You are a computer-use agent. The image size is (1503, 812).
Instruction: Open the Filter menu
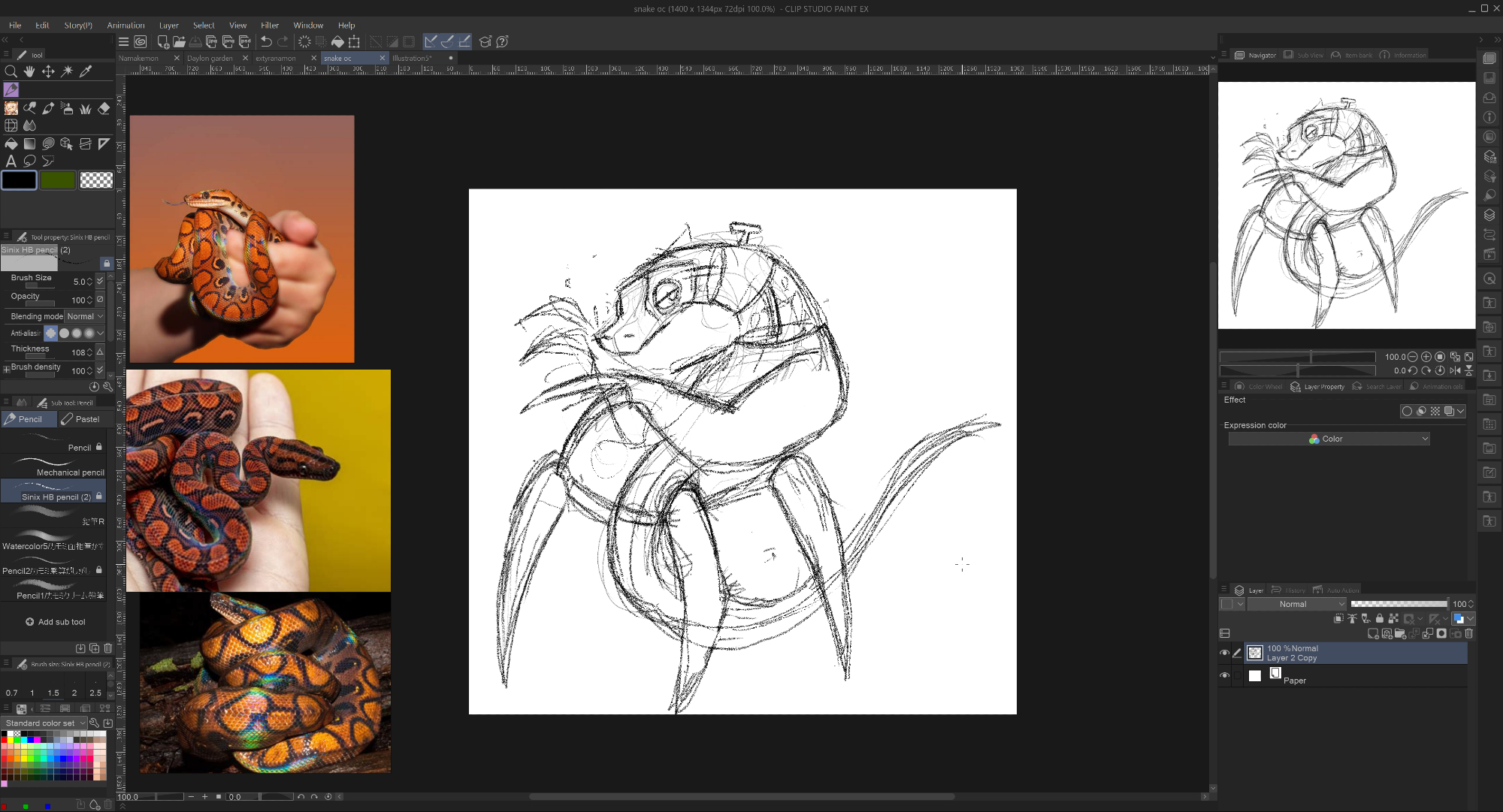coord(269,25)
